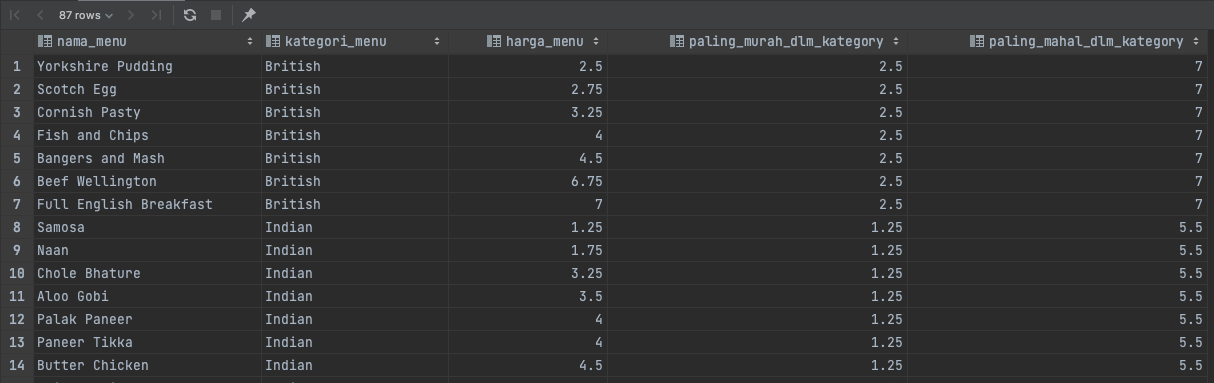Pin the result tab
The height and width of the screenshot is (383, 1214).
249,15
